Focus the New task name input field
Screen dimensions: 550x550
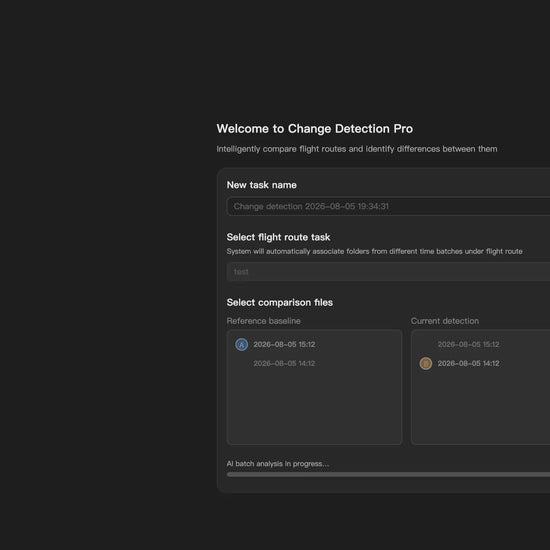click(388, 206)
